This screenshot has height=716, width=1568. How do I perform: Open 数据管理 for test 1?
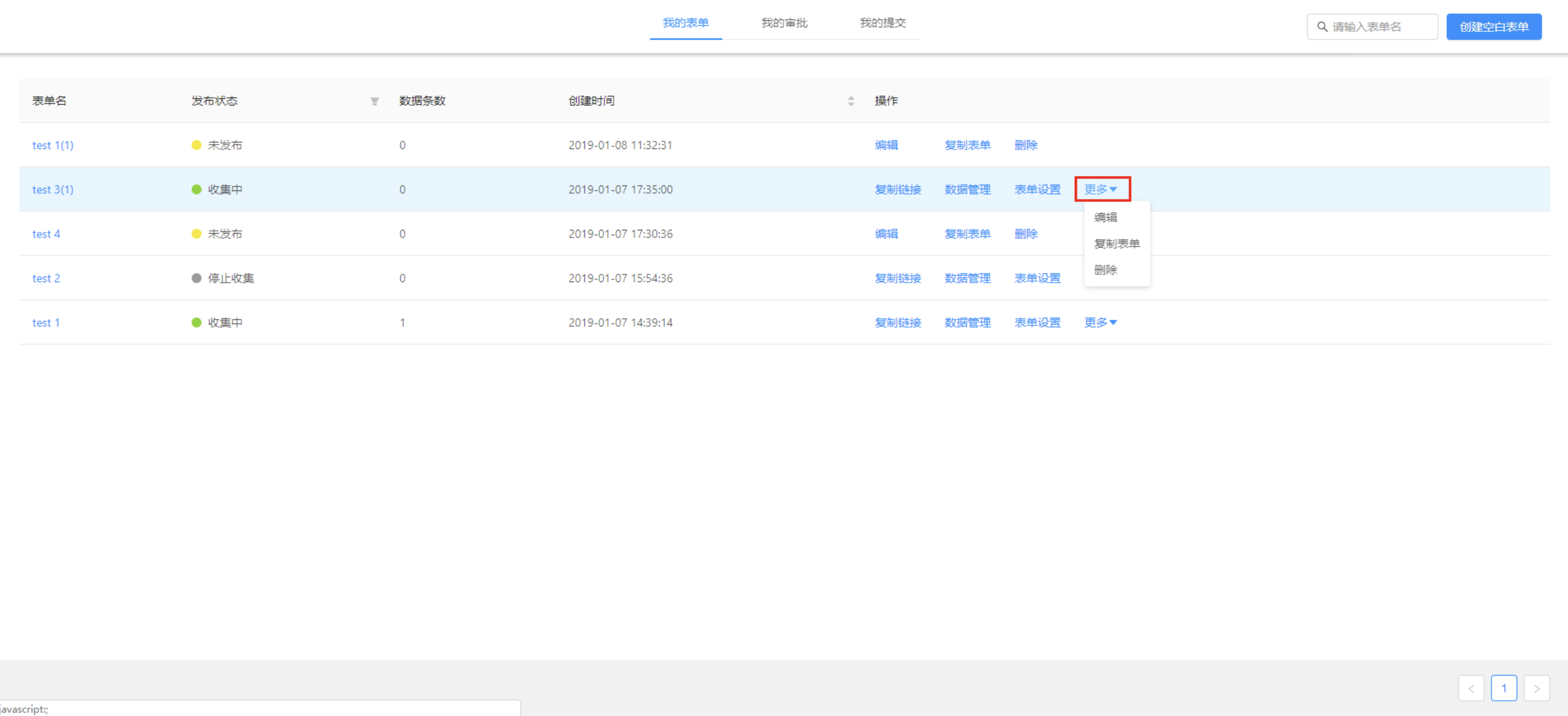(967, 323)
